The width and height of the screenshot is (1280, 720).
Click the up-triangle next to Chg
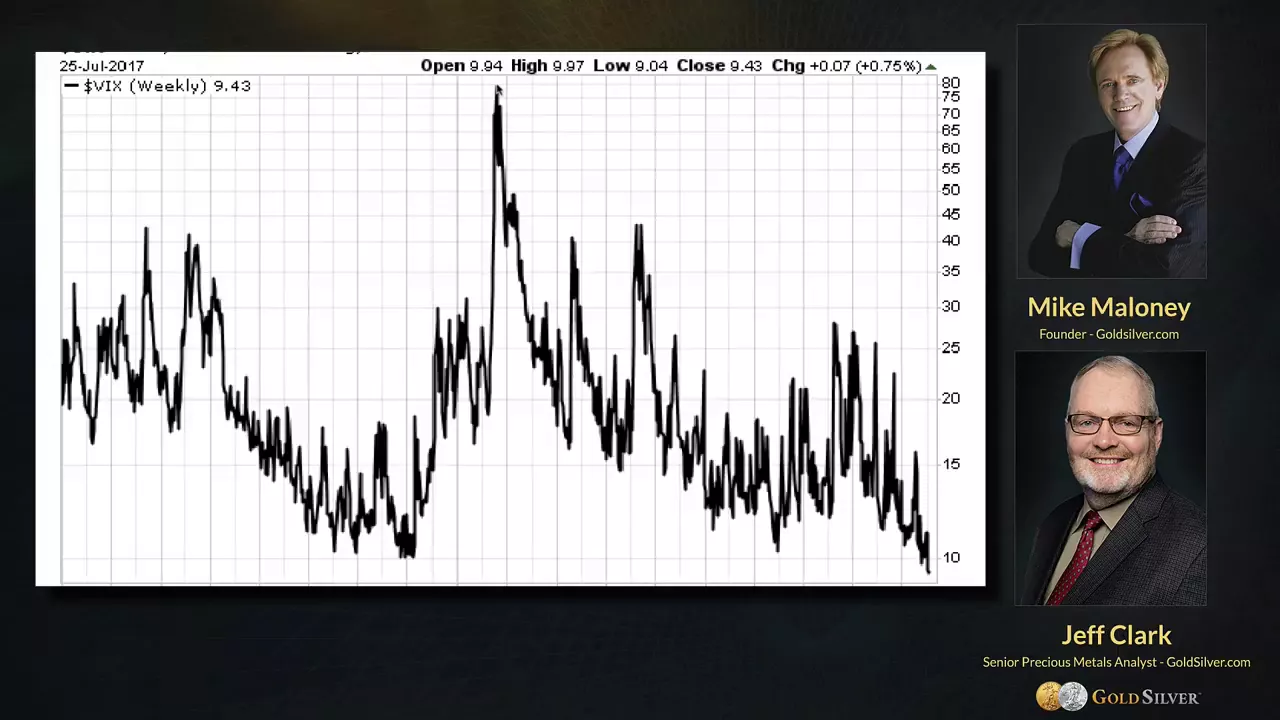[931, 66]
